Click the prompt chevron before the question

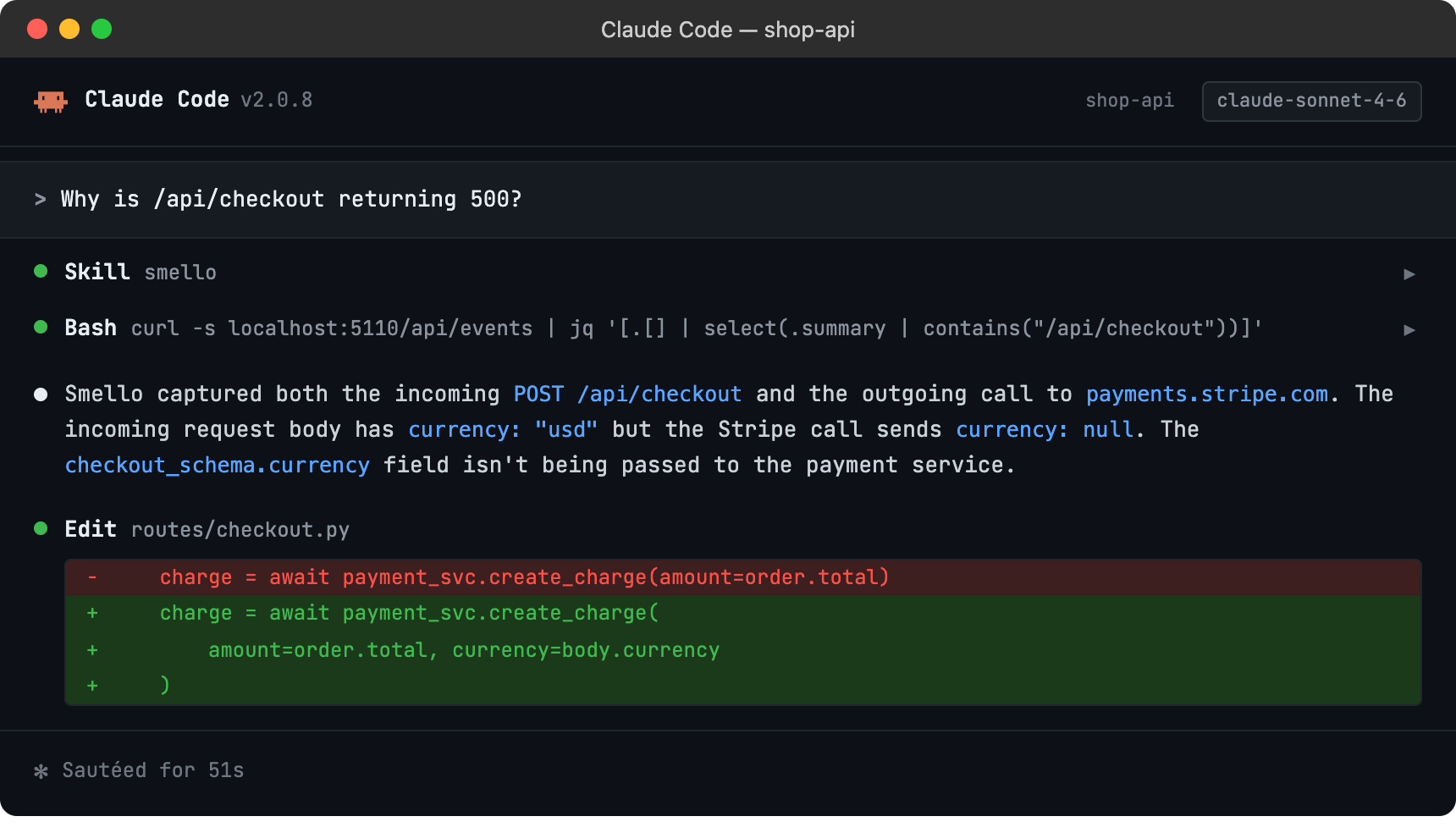click(40, 199)
